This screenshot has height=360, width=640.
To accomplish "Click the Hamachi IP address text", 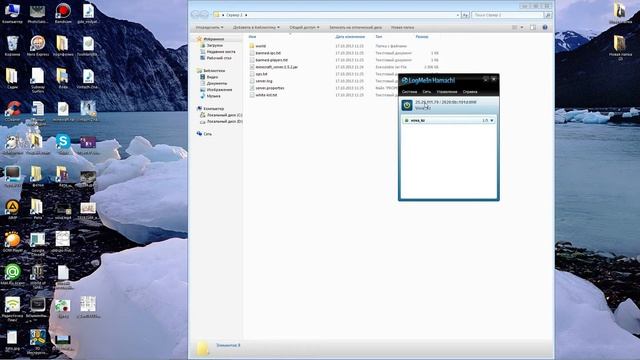I will (445, 102).
